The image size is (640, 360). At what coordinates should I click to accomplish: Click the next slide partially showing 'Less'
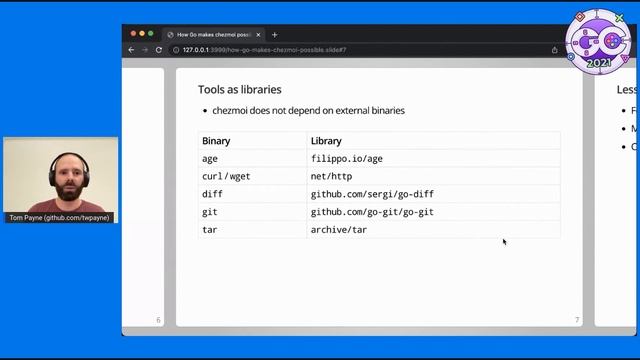[615, 197]
